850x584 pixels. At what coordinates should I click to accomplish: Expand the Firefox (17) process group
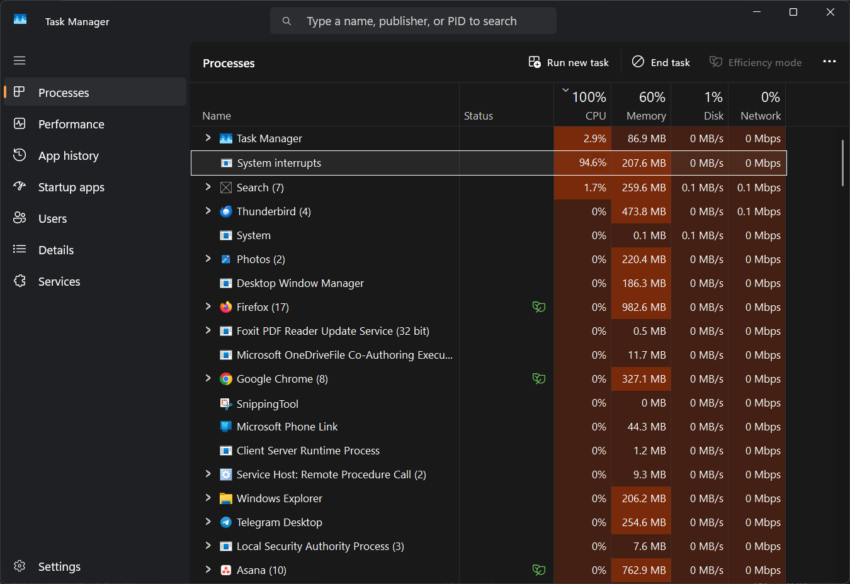208,306
